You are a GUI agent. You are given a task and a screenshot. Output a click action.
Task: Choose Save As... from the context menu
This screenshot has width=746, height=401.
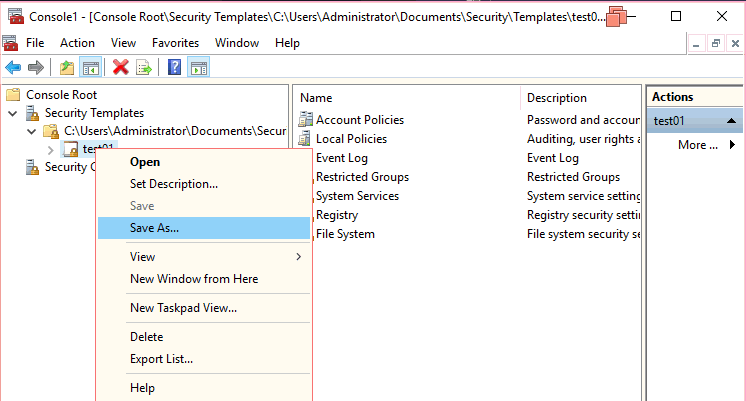[x=155, y=228]
